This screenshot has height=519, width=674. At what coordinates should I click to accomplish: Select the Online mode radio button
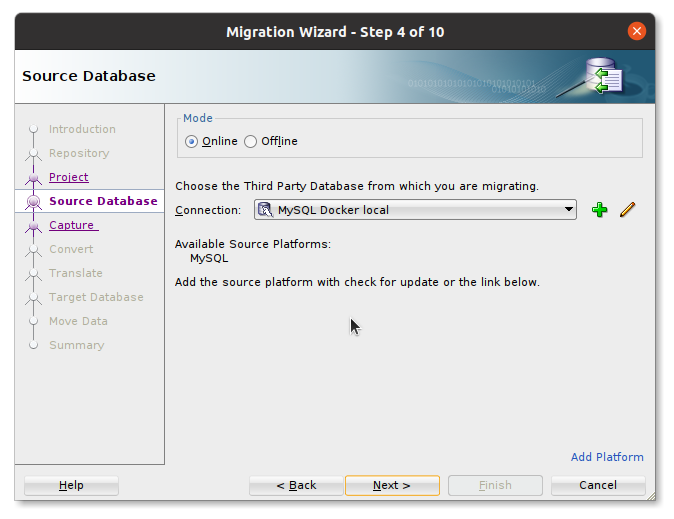click(x=192, y=142)
